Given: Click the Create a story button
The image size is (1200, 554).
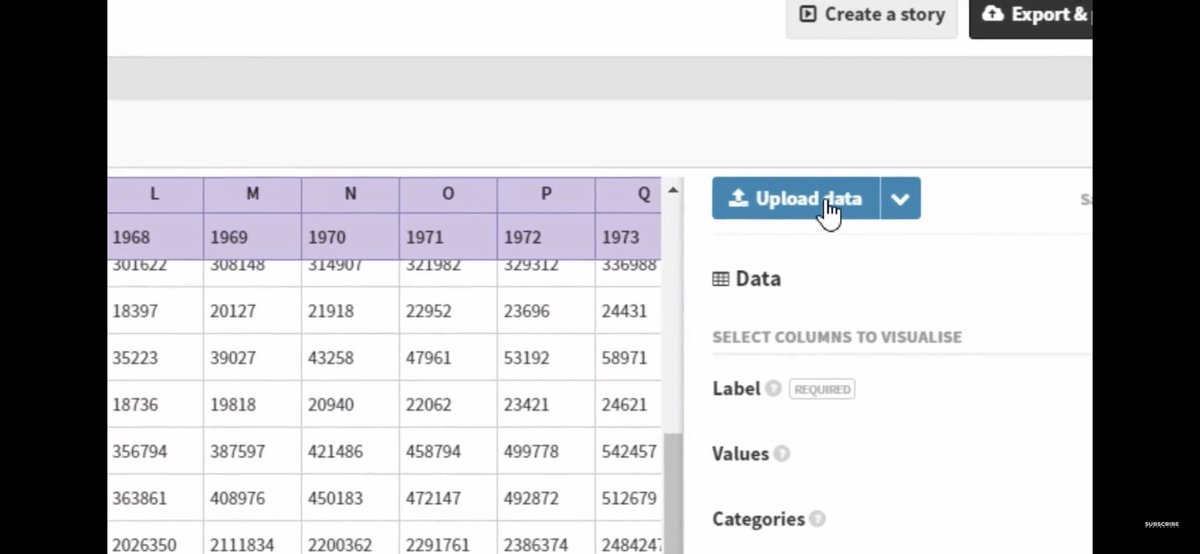Looking at the screenshot, I should (871, 15).
